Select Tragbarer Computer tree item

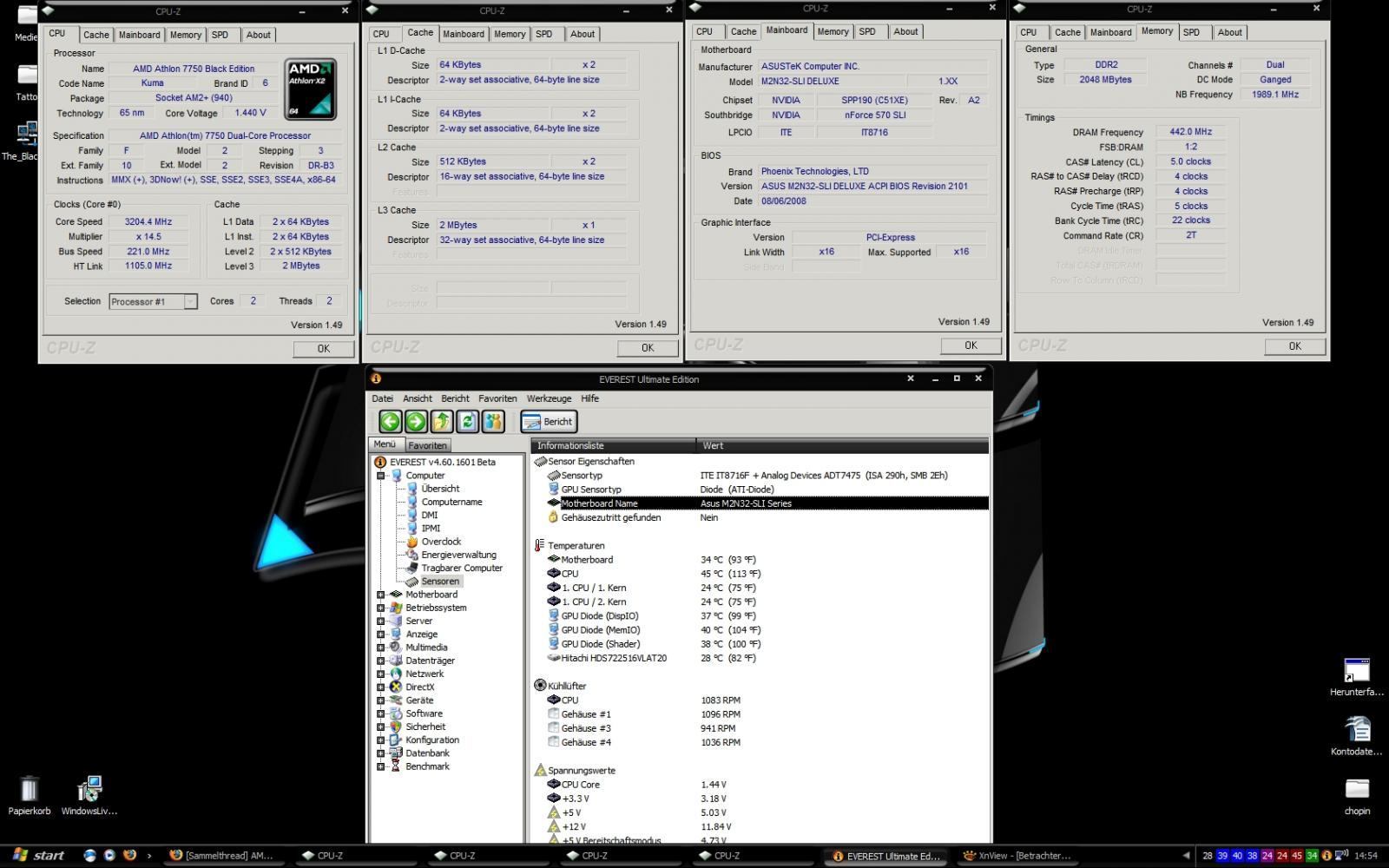pyautogui.click(x=462, y=568)
